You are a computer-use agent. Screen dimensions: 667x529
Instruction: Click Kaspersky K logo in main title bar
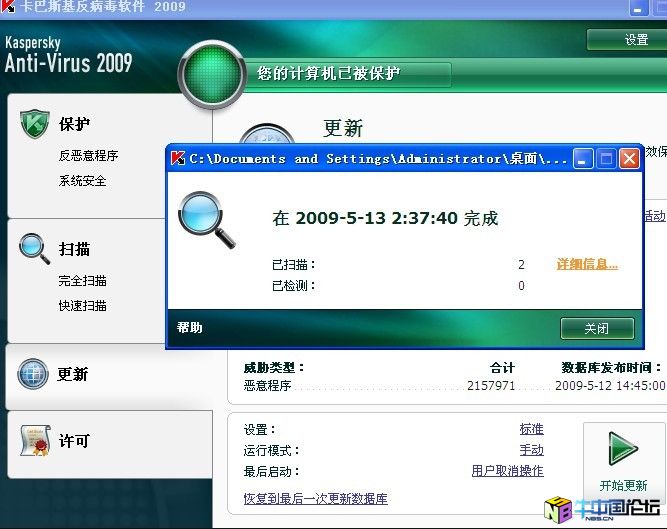tap(7, 6)
